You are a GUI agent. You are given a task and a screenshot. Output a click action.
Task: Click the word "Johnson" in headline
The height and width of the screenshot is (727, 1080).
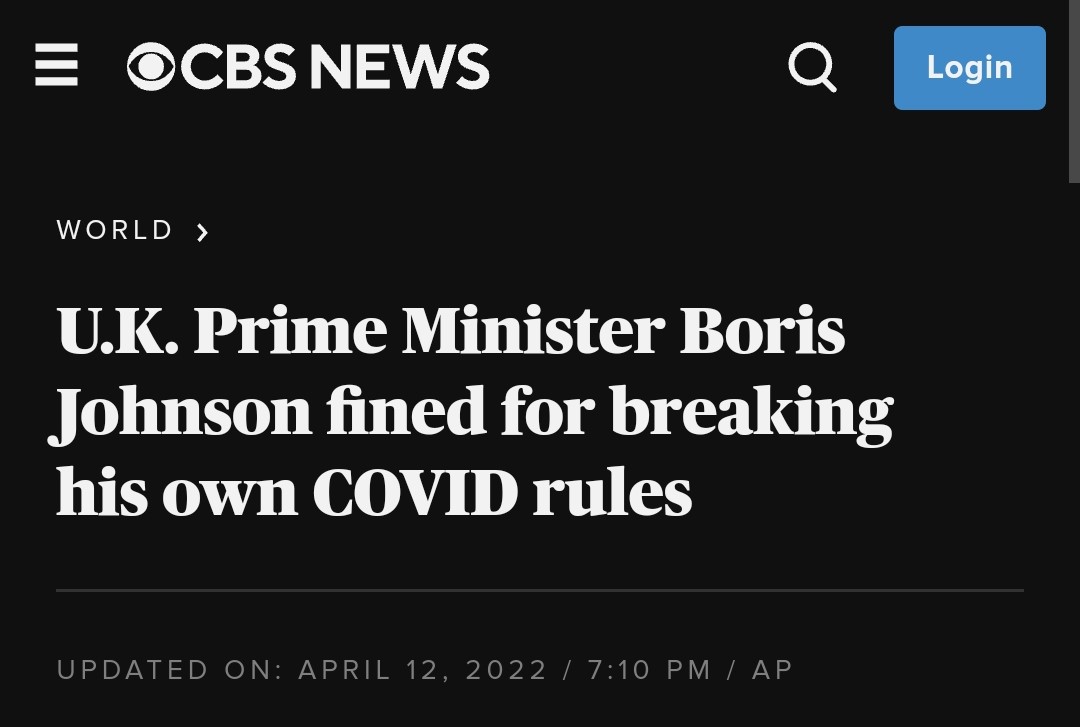(x=179, y=412)
